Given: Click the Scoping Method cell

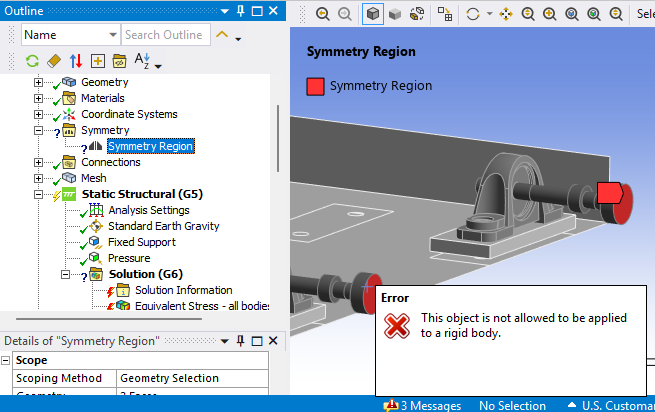Looking at the screenshot, I should click(x=64, y=378).
